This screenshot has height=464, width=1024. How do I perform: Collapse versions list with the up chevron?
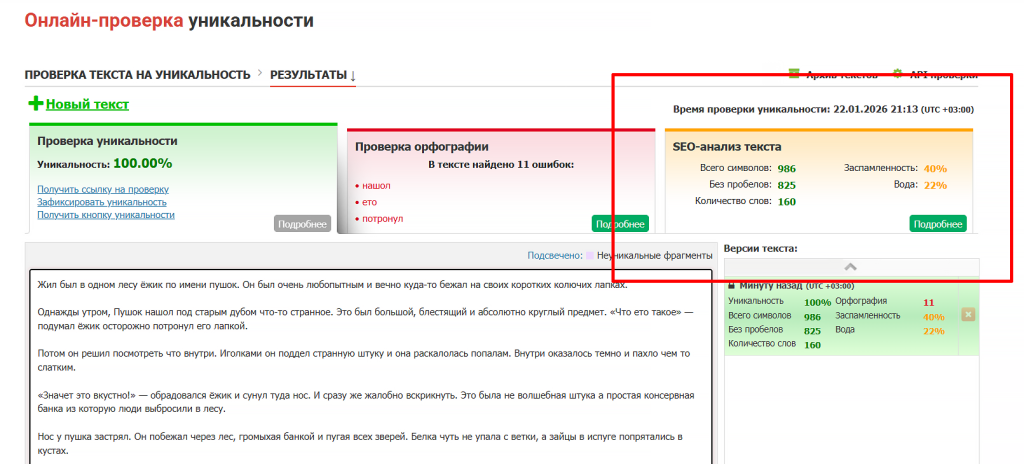click(x=851, y=267)
